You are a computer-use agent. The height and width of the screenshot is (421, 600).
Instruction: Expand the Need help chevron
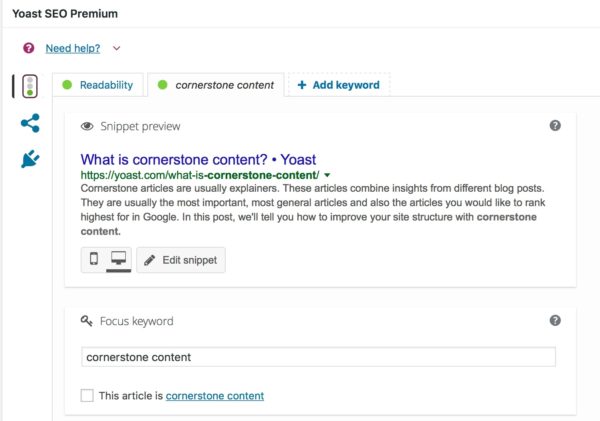pyautogui.click(x=116, y=48)
